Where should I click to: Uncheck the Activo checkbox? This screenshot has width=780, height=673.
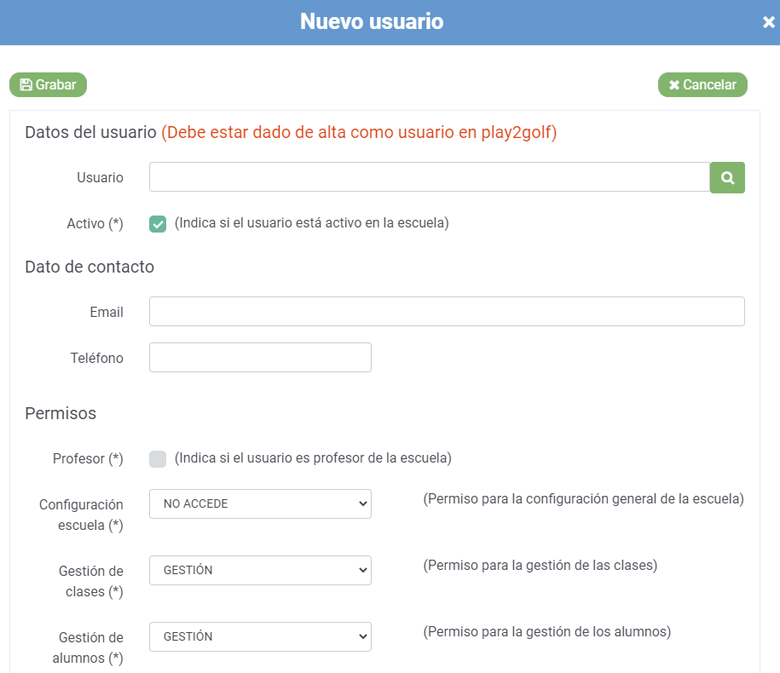pos(158,224)
